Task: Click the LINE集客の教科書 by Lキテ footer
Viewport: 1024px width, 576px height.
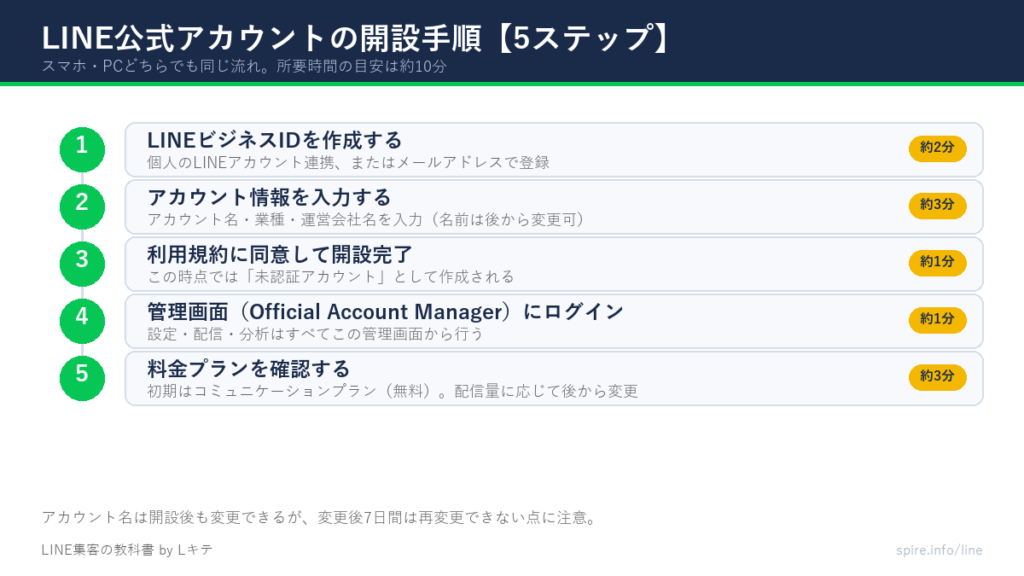Action: coord(127,550)
